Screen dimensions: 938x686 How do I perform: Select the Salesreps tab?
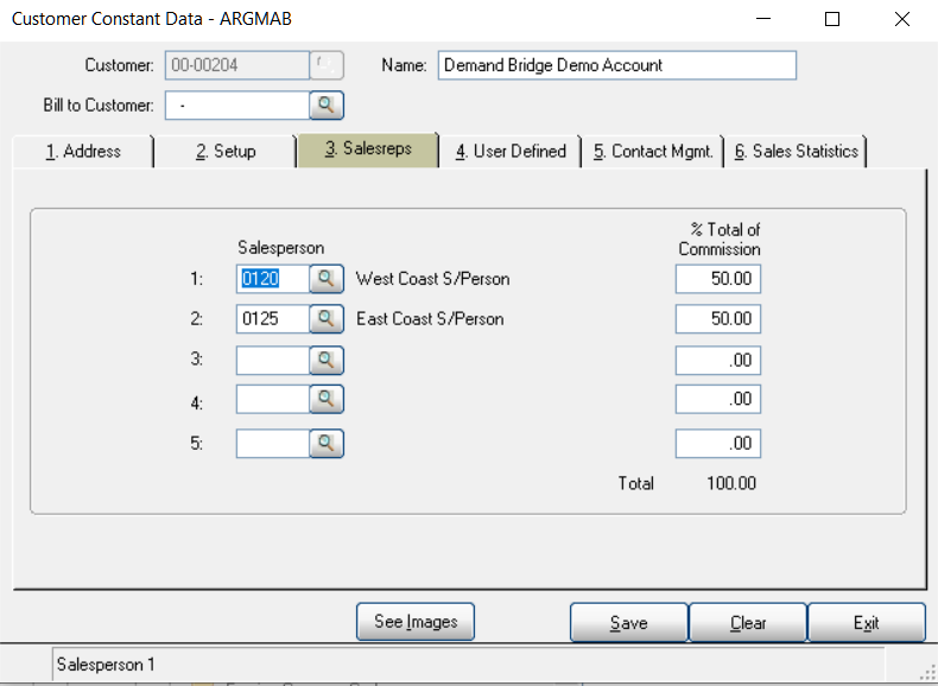(368, 149)
